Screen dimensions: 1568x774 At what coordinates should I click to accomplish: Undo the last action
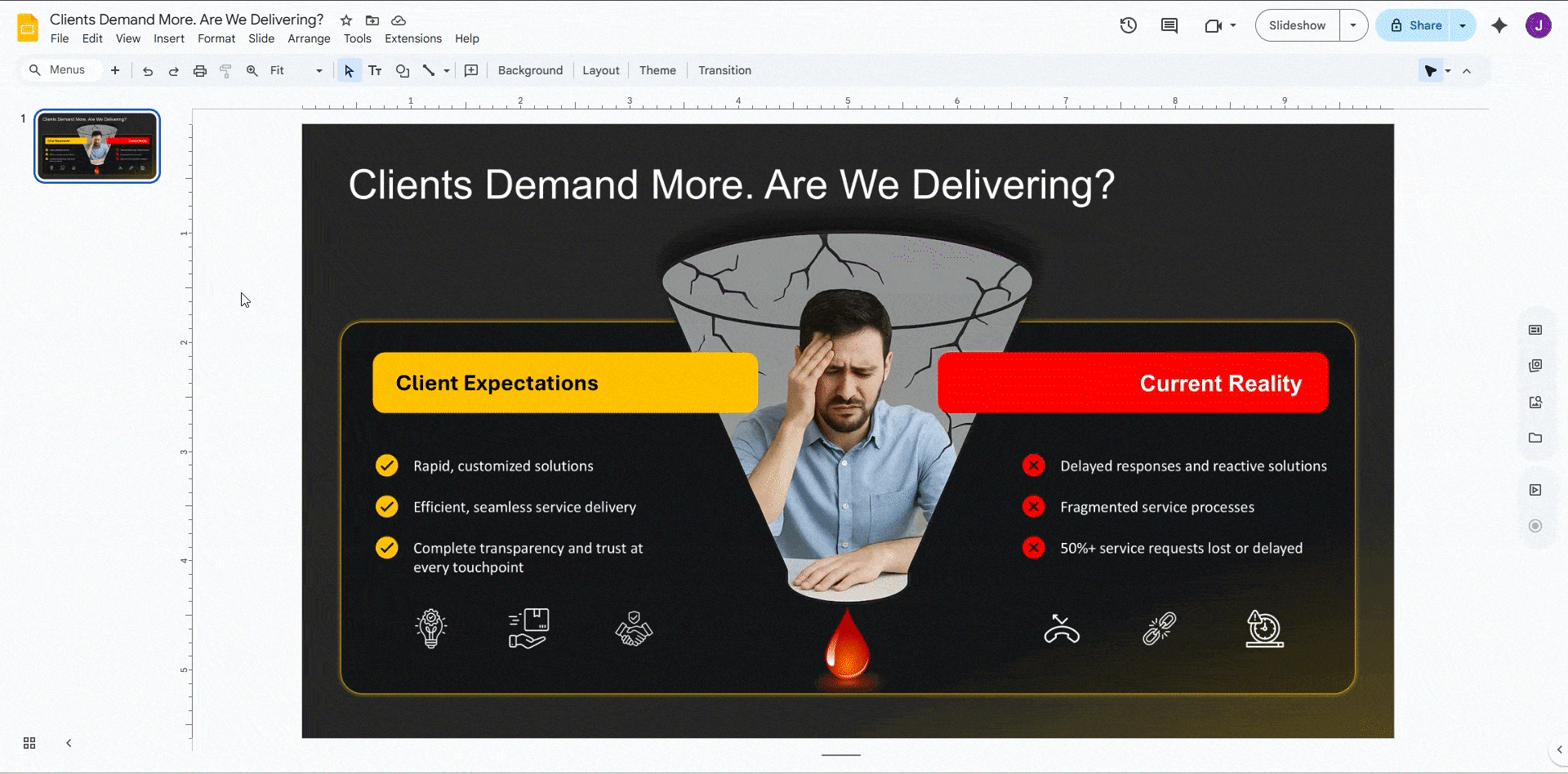coord(148,71)
